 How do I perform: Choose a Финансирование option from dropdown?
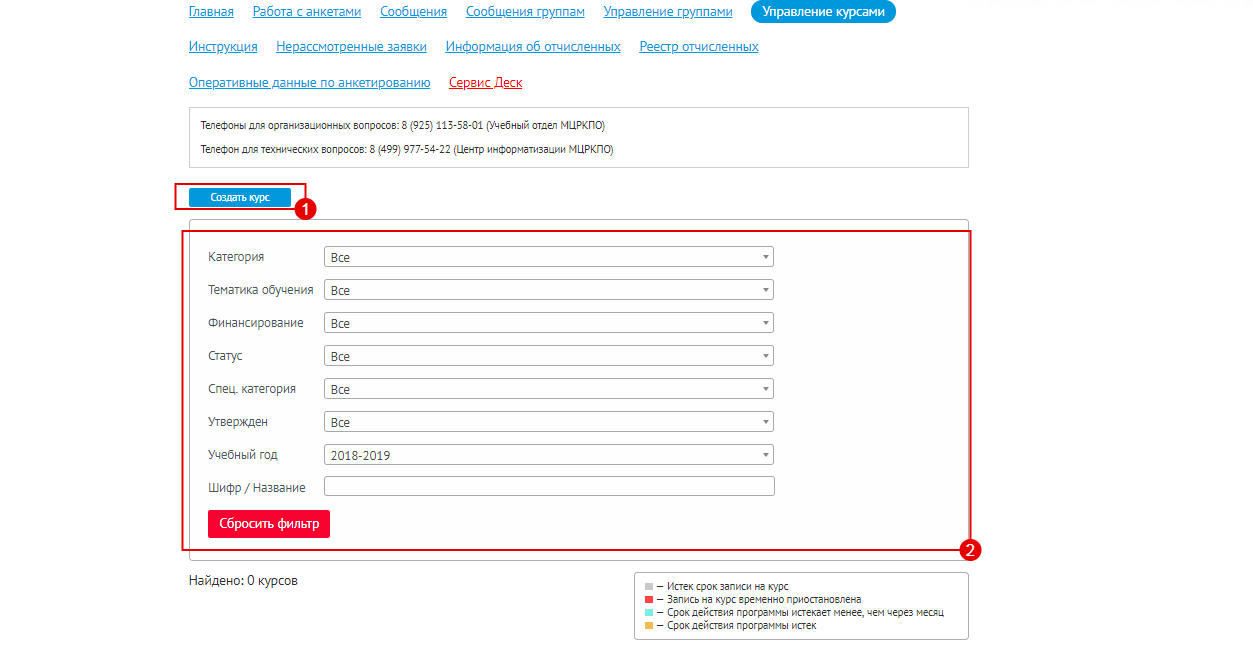[549, 323]
